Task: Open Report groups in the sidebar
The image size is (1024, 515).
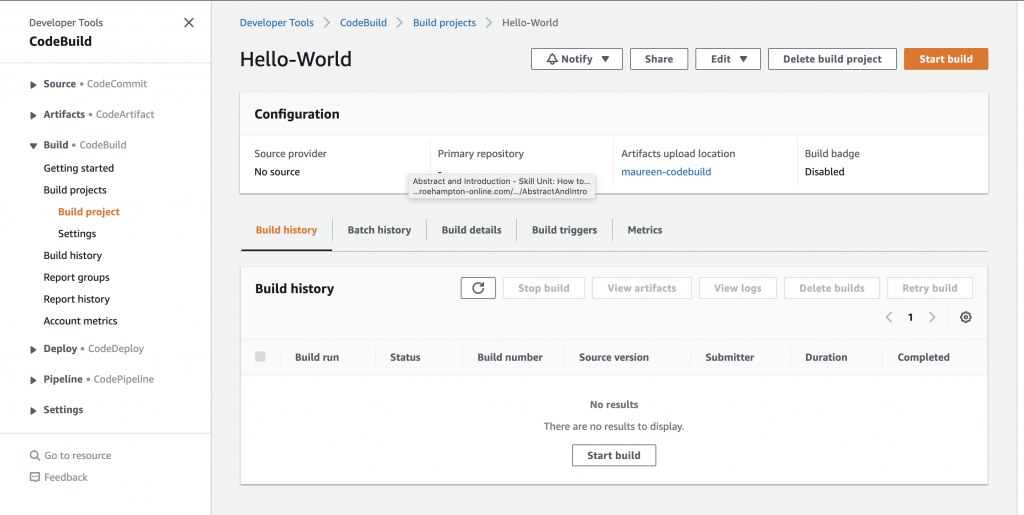Action: coord(76,277)
